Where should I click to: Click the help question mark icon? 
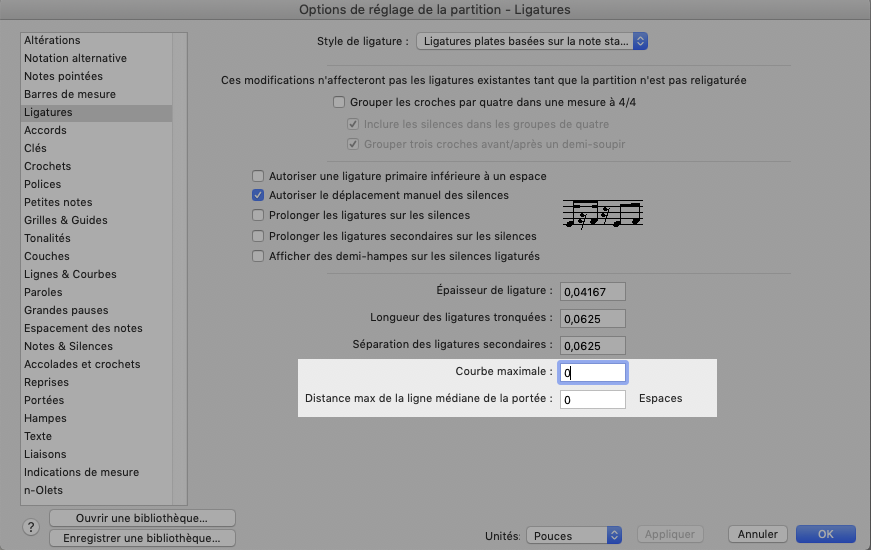(29, 527)
